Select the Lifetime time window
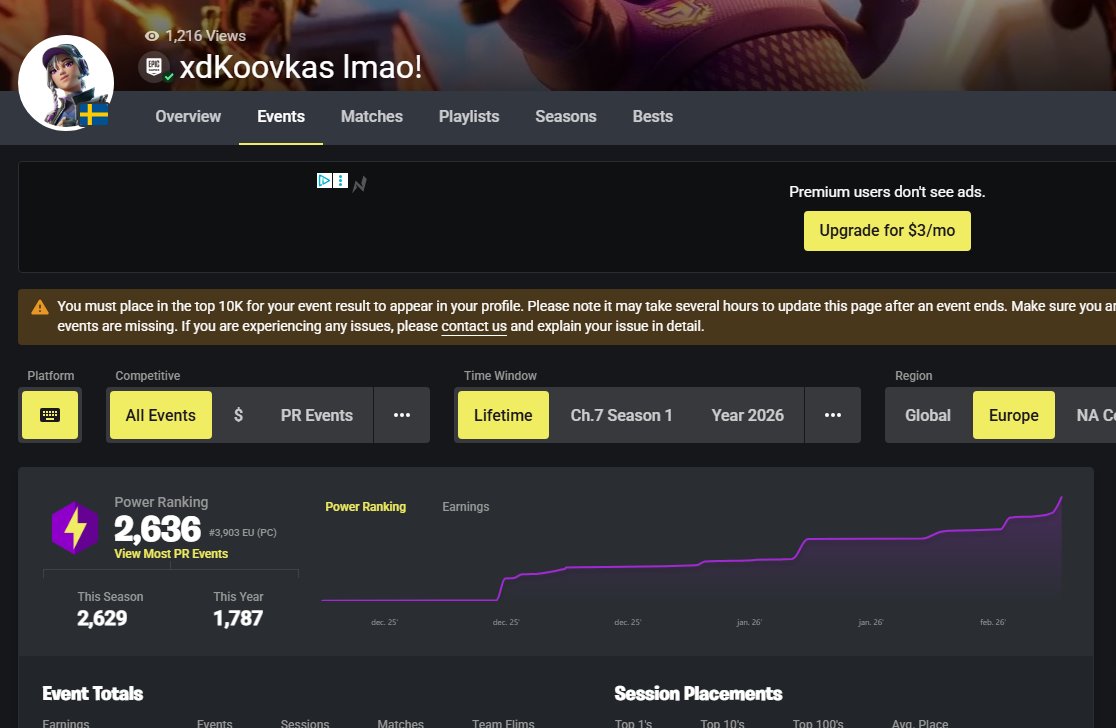The width and height of the screenshot is (1116, 728). [x=503, y=415]
